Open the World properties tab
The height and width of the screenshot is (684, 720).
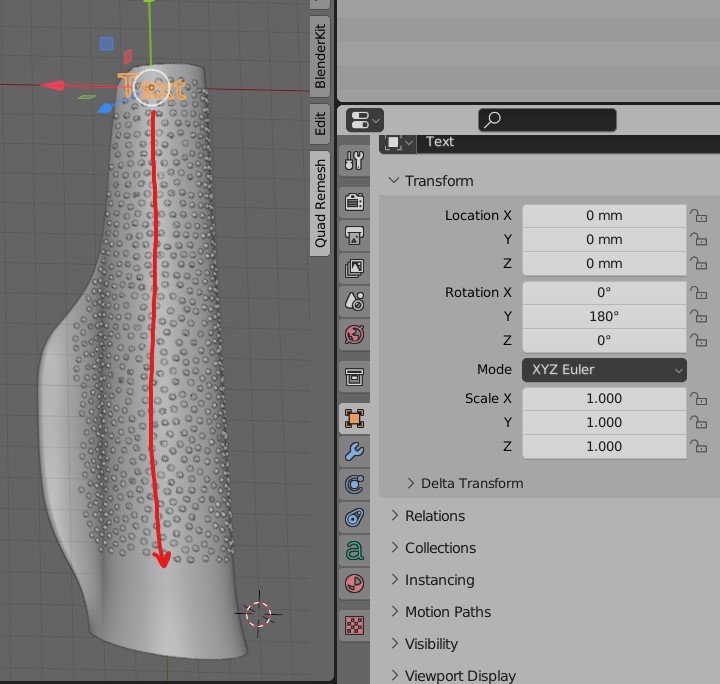(x=354, y=335)
